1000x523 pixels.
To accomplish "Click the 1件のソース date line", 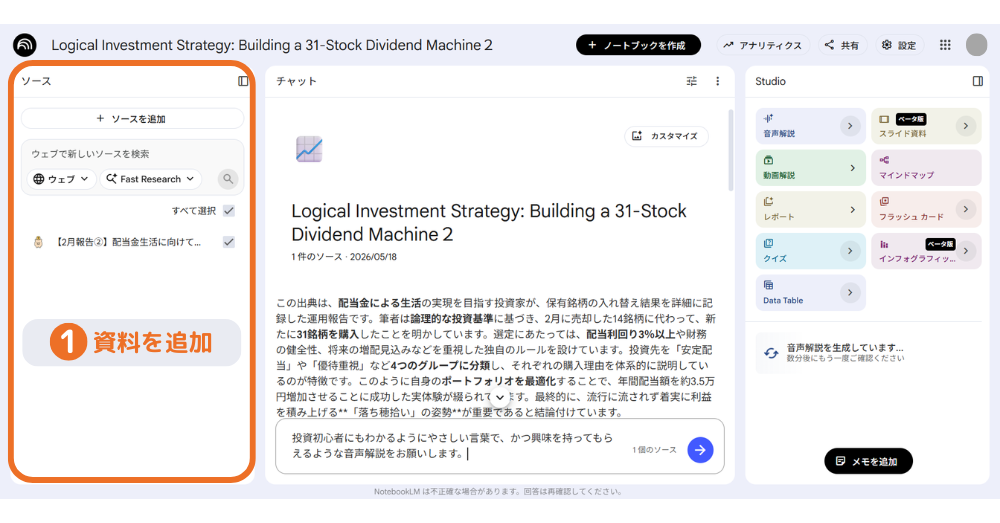I will [344, 257].
